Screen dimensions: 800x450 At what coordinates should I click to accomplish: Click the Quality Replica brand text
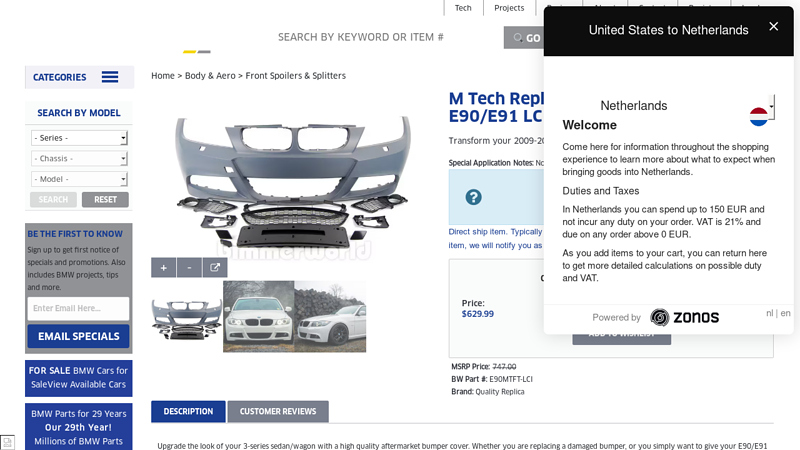[499, 392]
